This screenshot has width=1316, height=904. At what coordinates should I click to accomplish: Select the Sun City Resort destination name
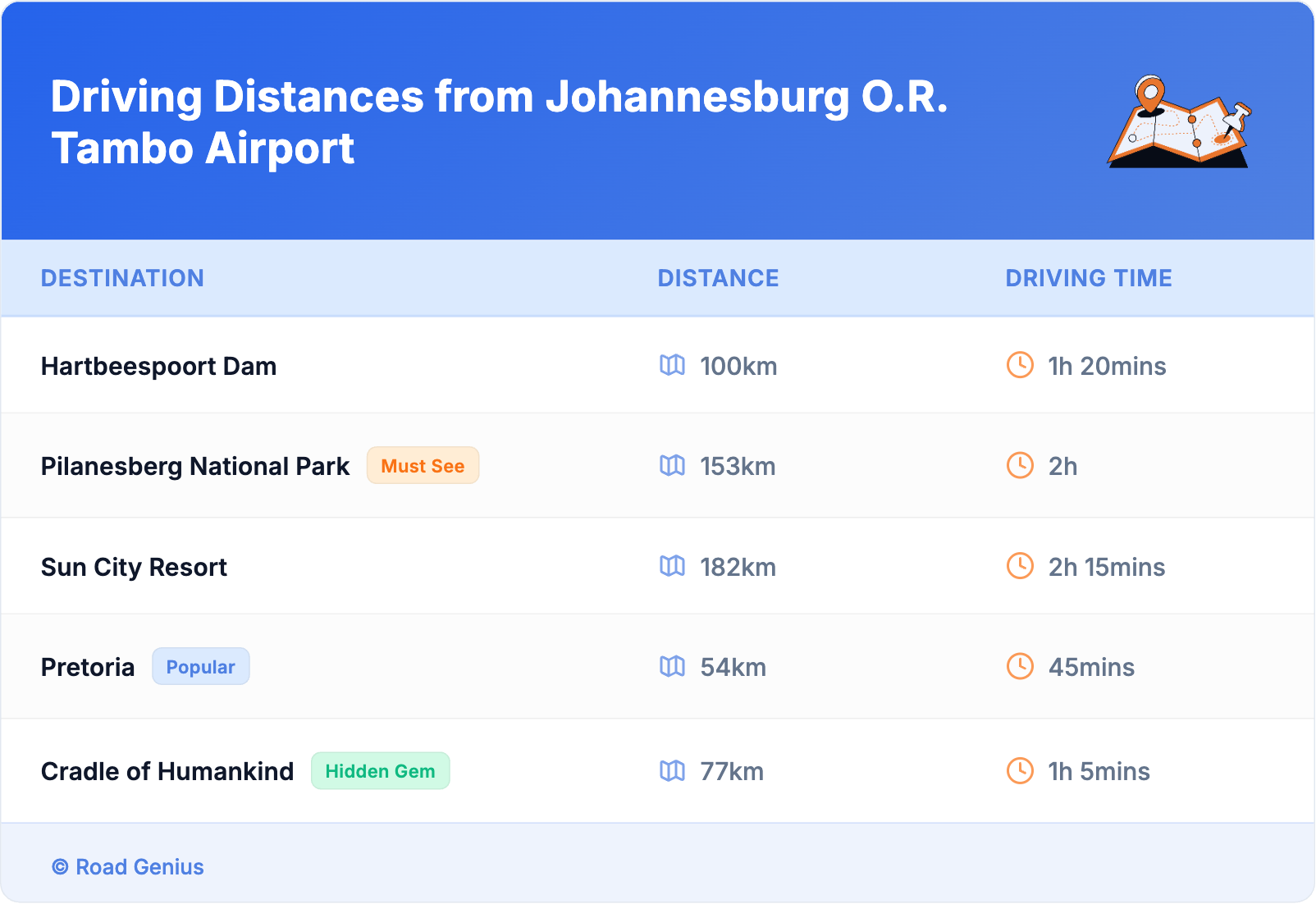tap(134, 567)
